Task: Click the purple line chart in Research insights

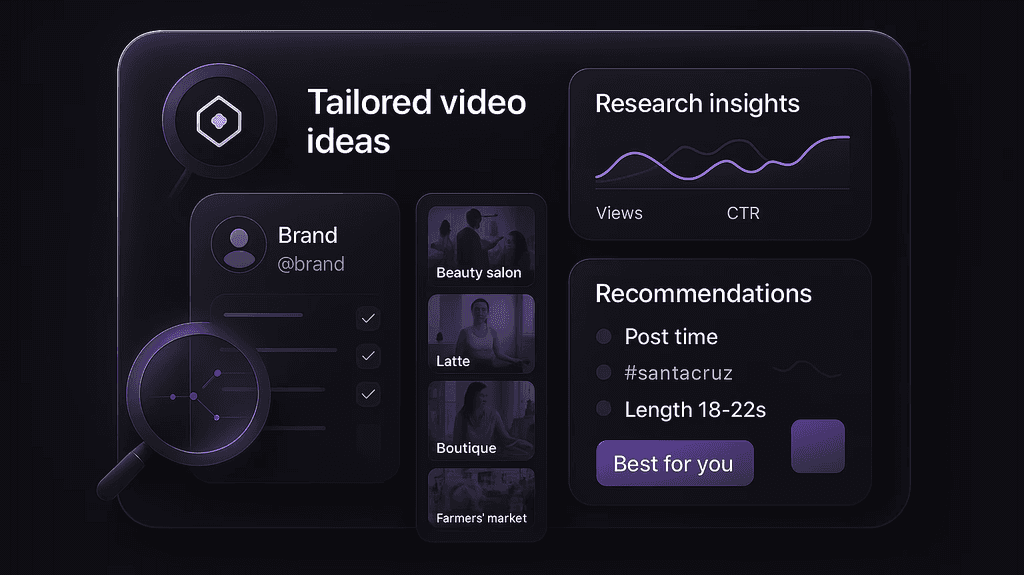Action: coord(722,158)
